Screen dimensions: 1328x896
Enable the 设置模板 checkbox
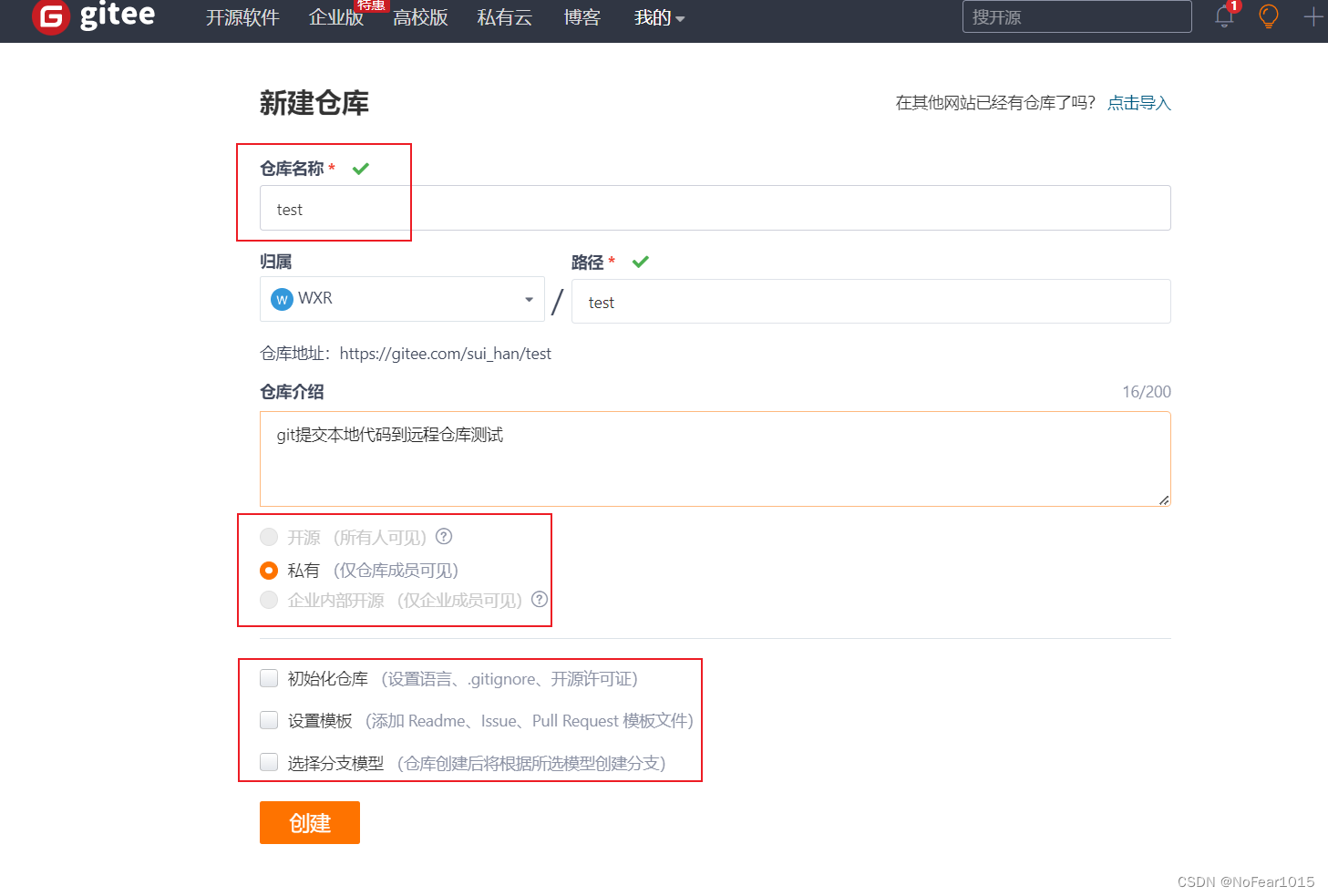(x=269, y=720)
